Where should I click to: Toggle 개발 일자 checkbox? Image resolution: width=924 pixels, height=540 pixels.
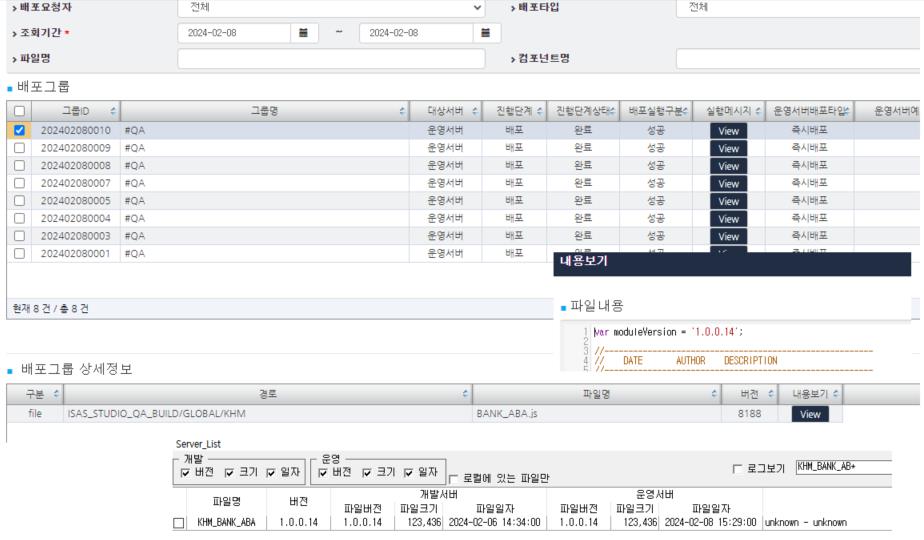270,473
